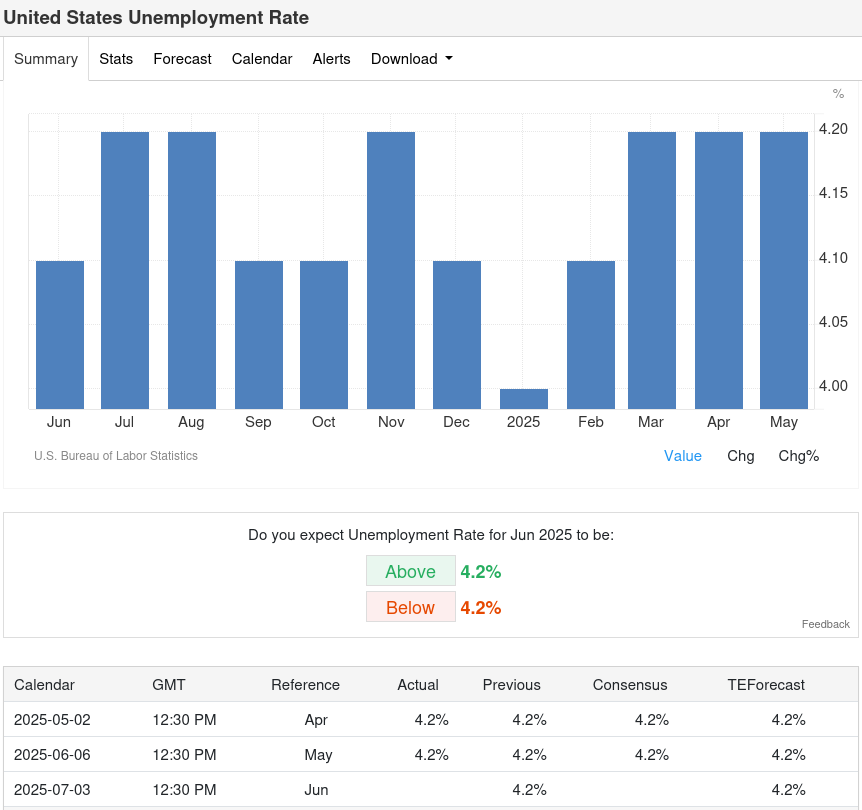Click the TEForecast column header
Screen dimensions: 862x810
pos(766,685)
